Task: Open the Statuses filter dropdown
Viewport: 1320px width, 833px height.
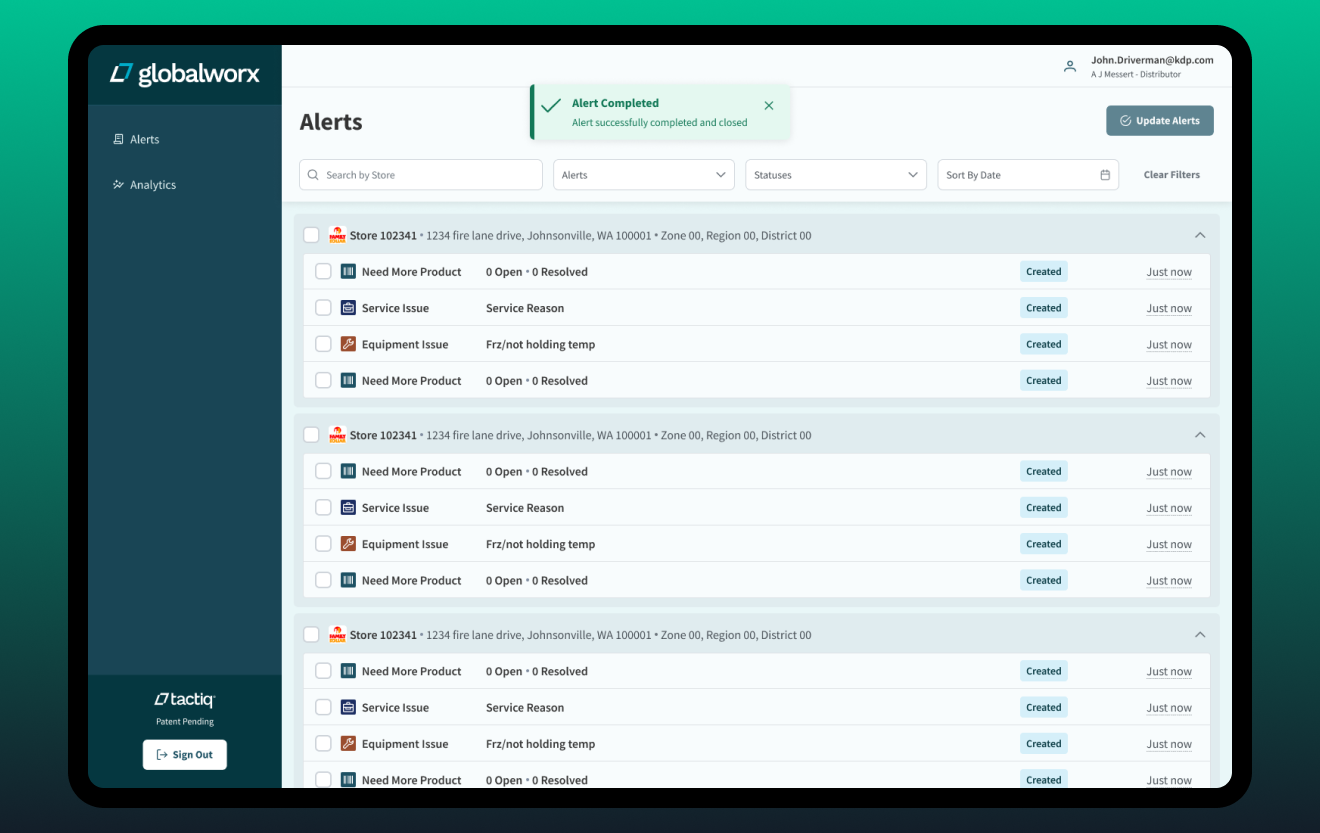Action: 836,175
